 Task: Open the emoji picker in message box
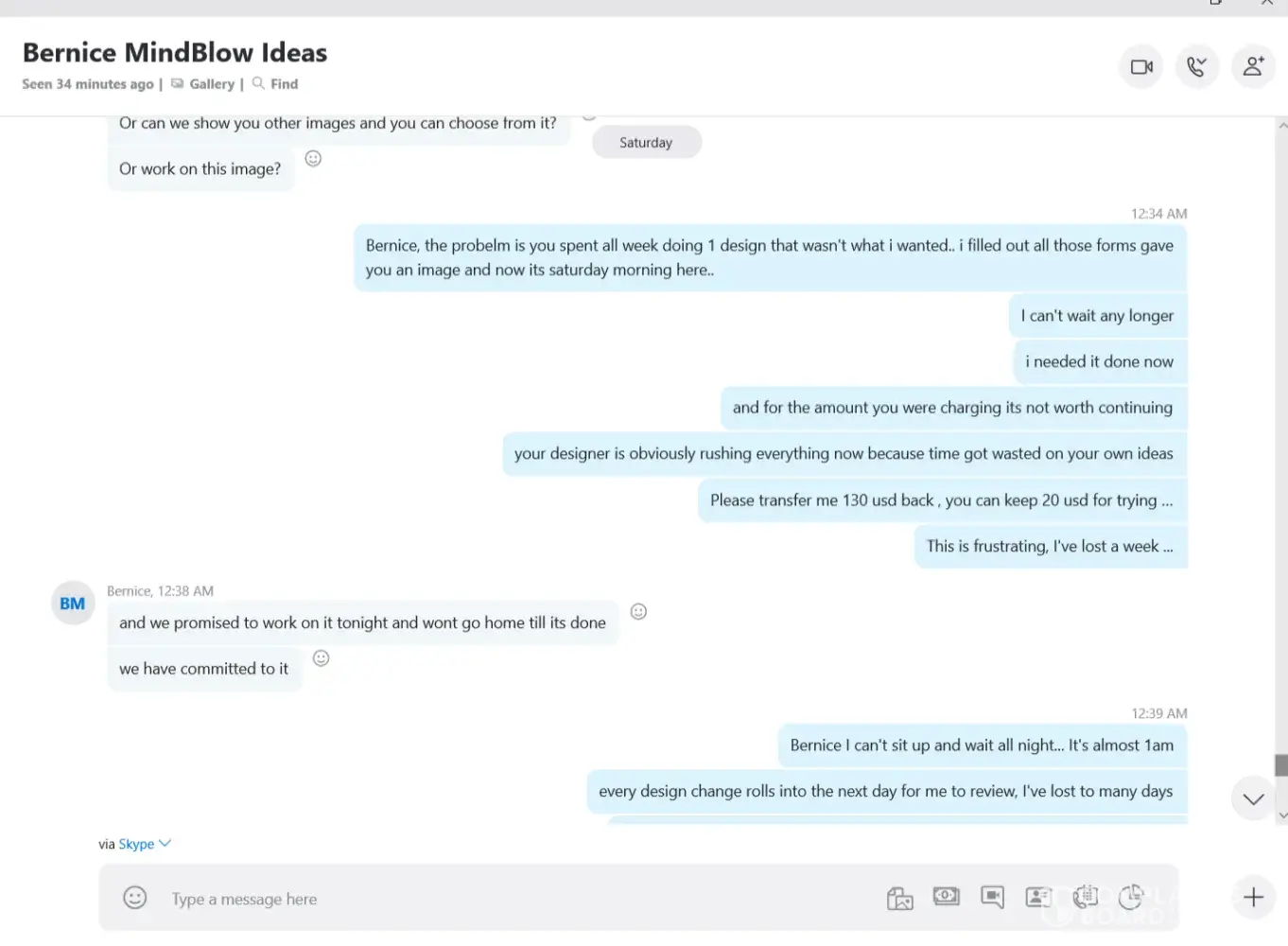(135, 898)
